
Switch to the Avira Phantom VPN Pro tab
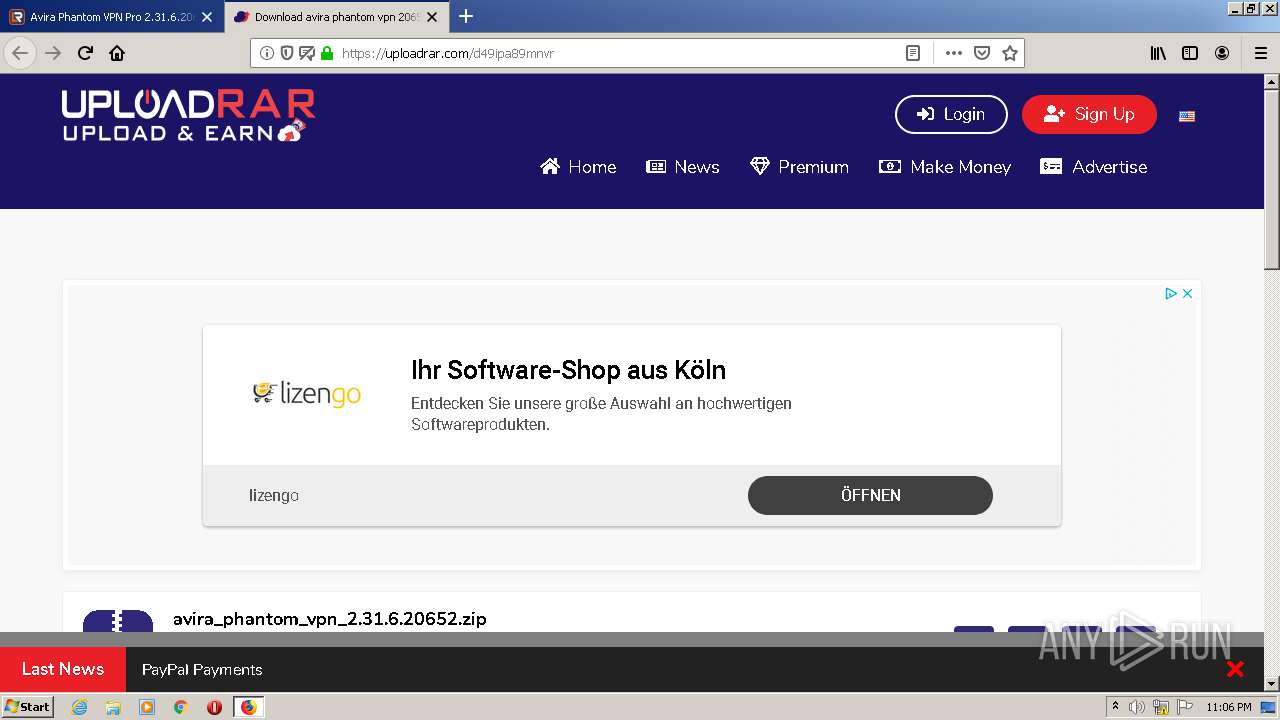point(110,17)
